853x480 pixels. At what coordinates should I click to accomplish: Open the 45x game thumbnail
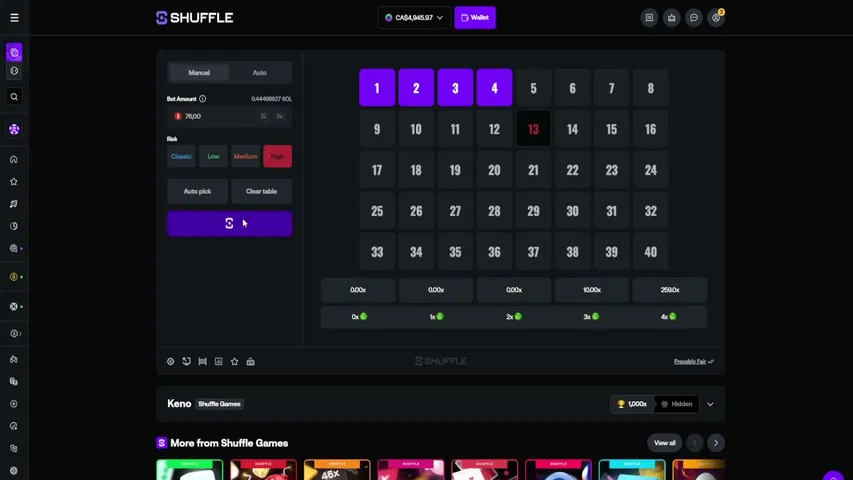pos(337,470)
